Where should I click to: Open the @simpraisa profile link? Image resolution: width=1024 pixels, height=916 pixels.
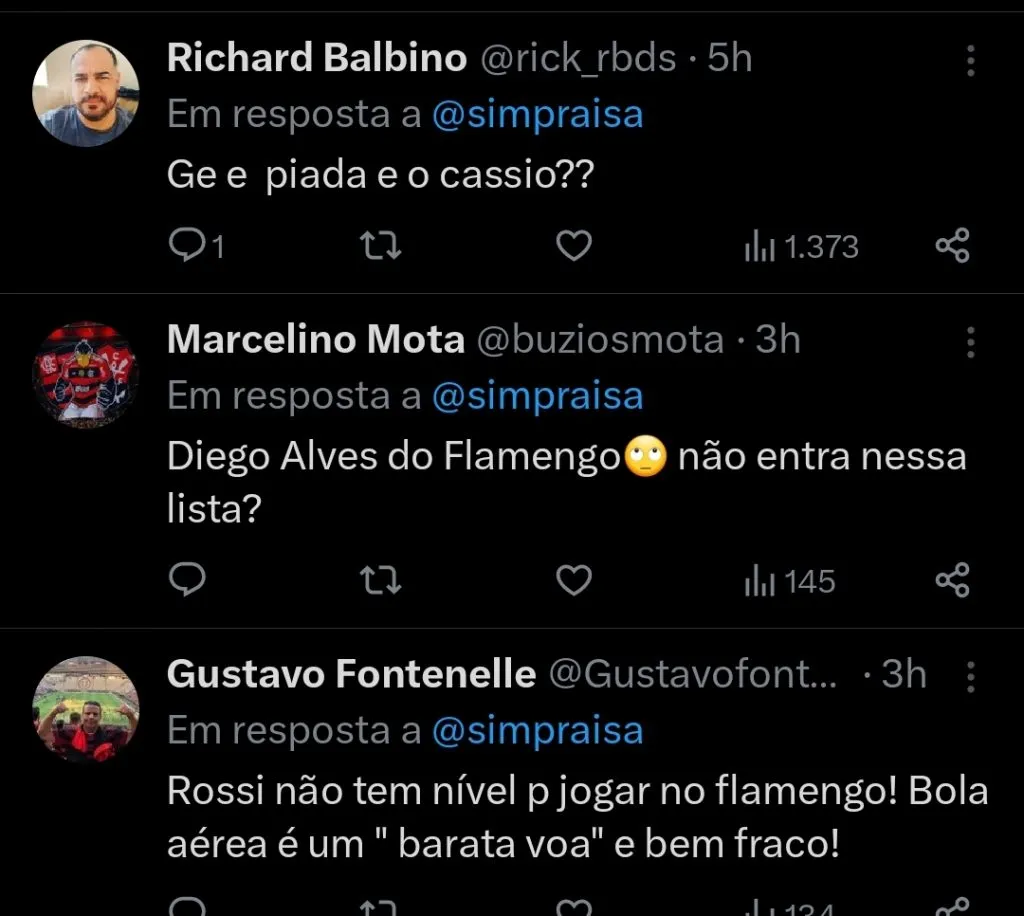click(x=540, y=114)
